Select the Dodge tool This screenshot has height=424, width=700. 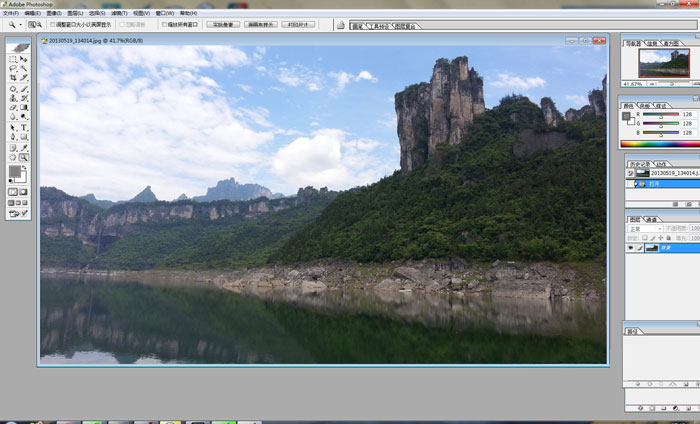pos(23,117)
